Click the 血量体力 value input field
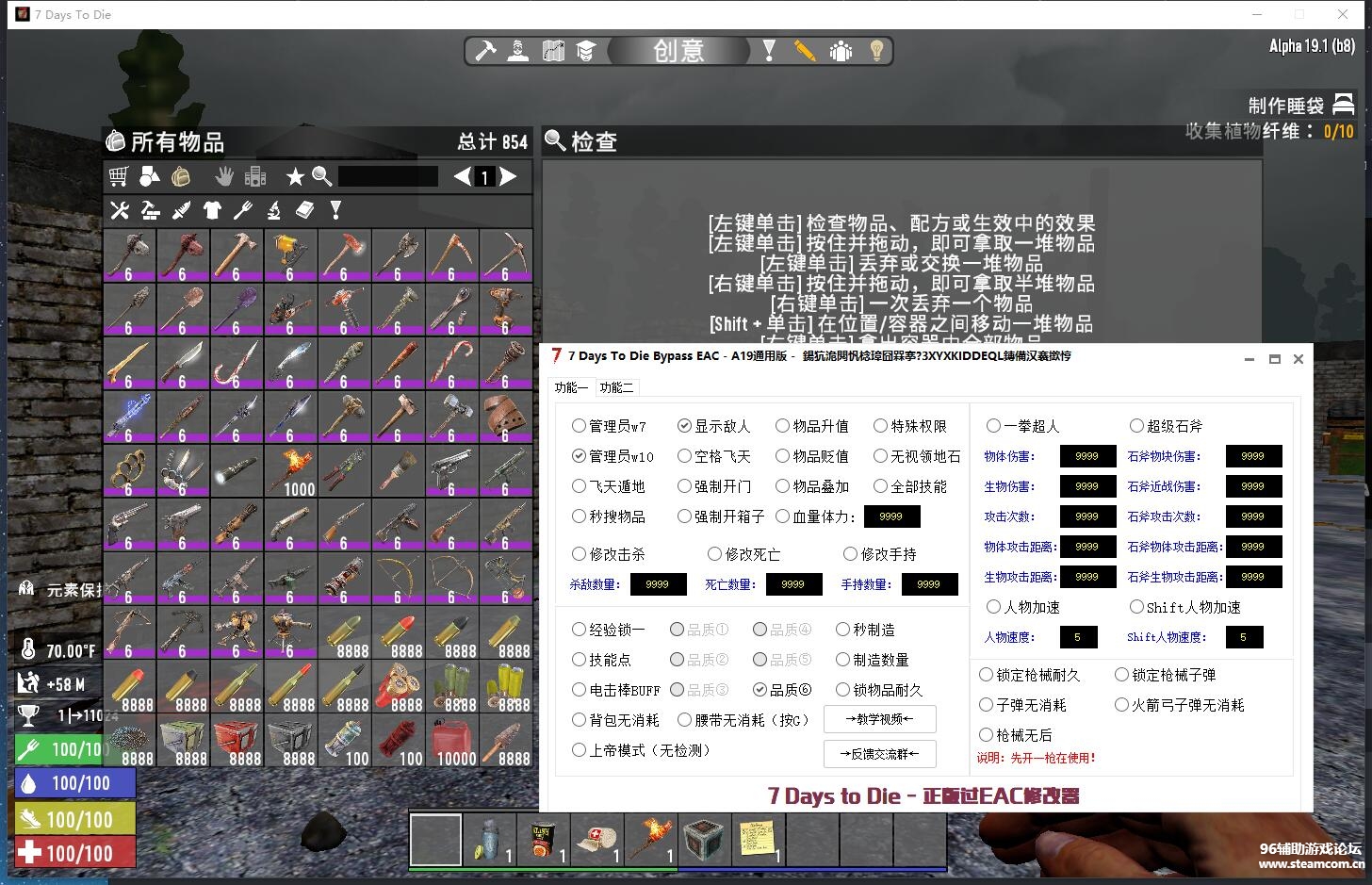 click(891, 516)
